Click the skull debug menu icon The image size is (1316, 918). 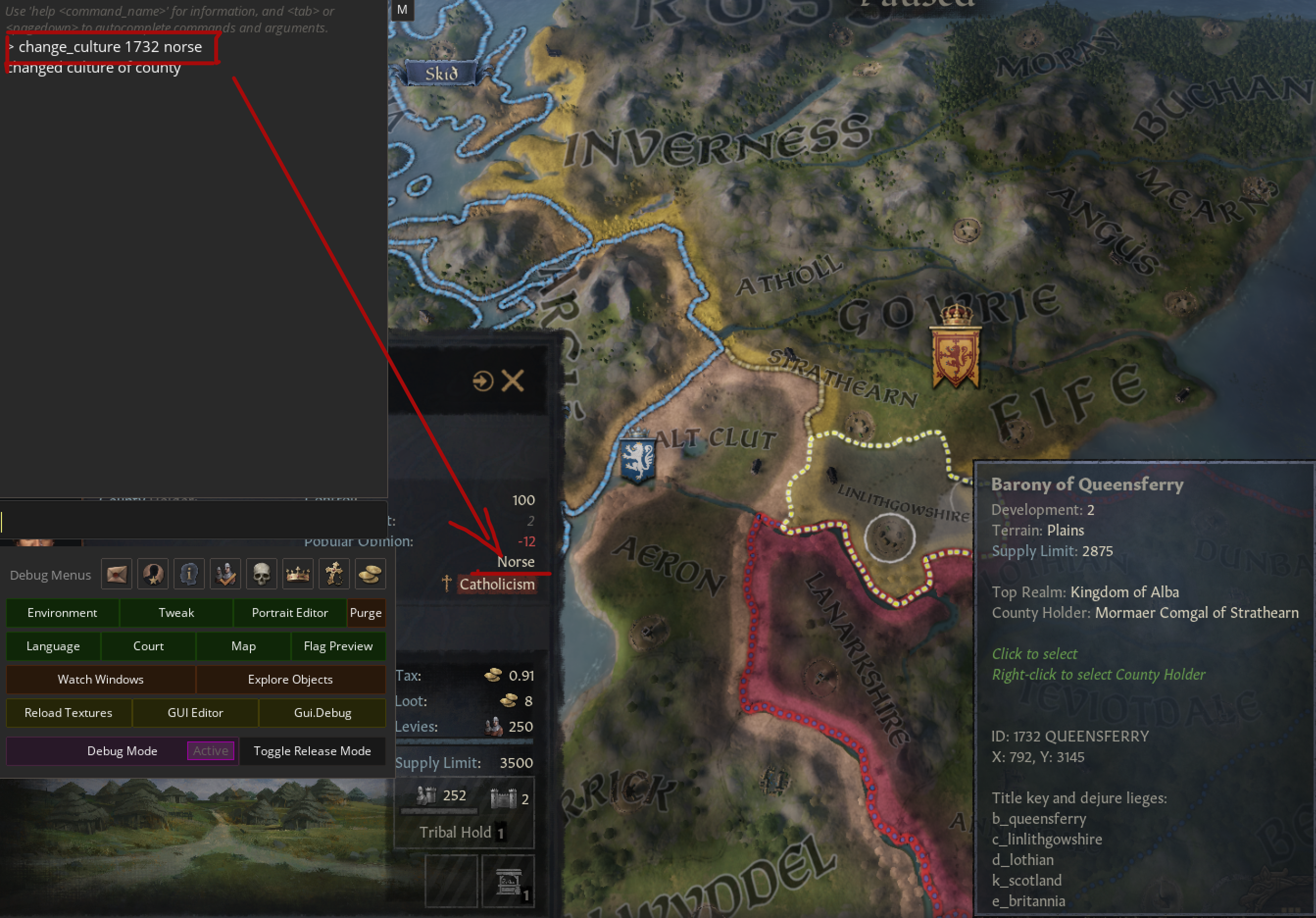[x=261, y=574]
